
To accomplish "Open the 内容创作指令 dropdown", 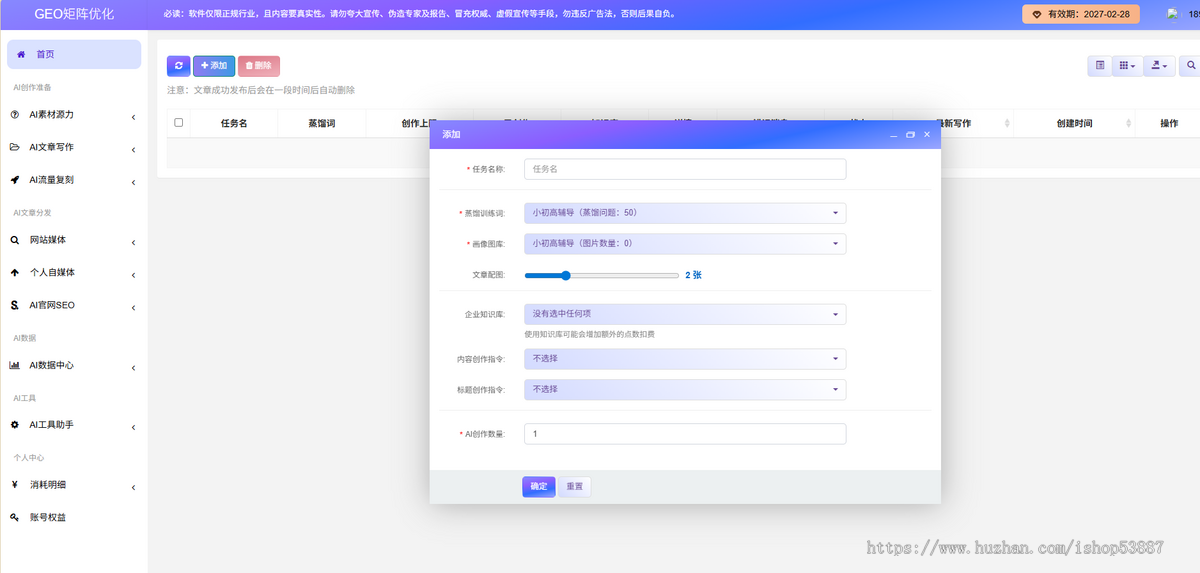I will tap(685, 358).
